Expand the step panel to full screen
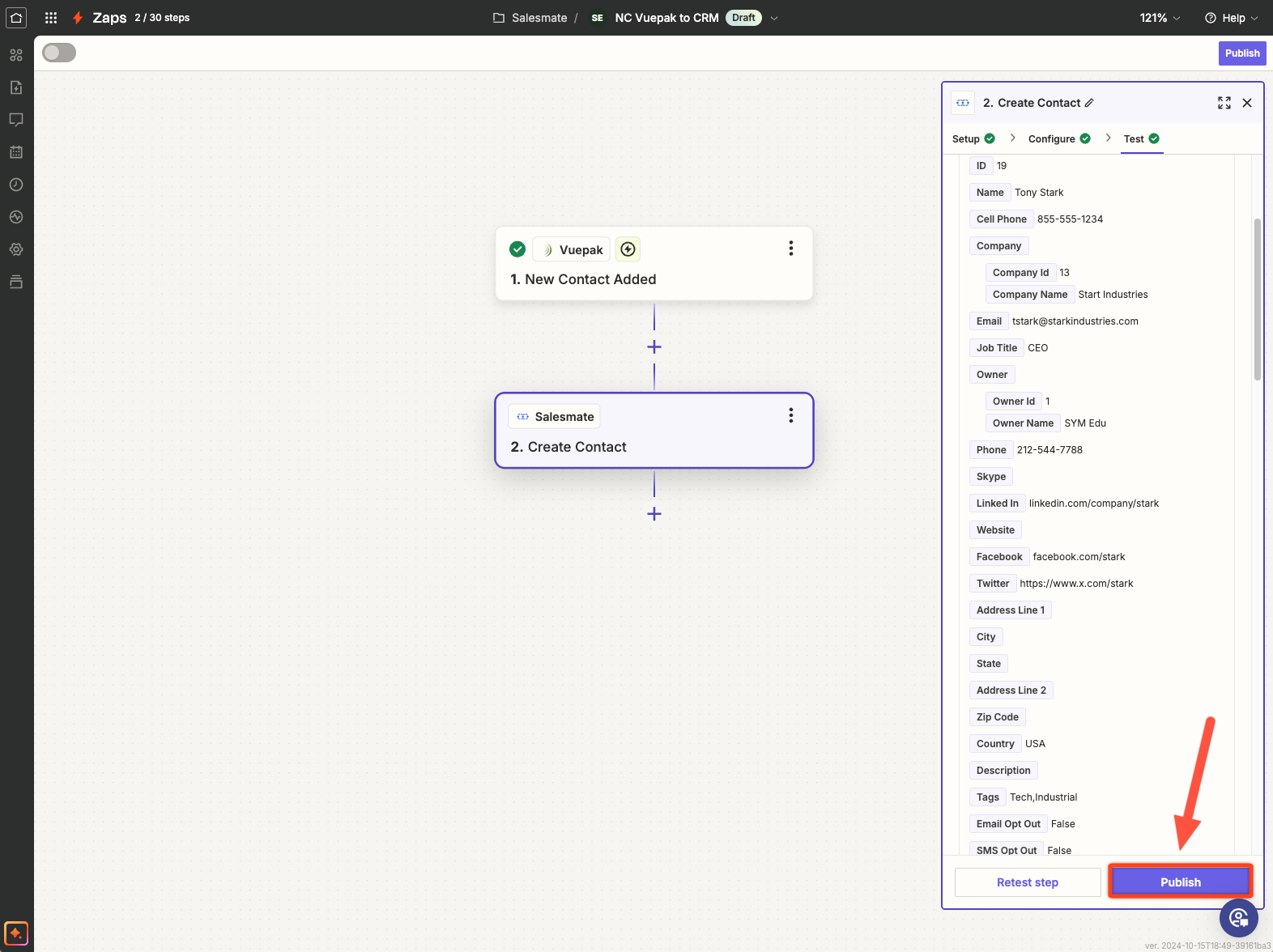The height and width of the screenshot is (952, 1273). 1224,103
